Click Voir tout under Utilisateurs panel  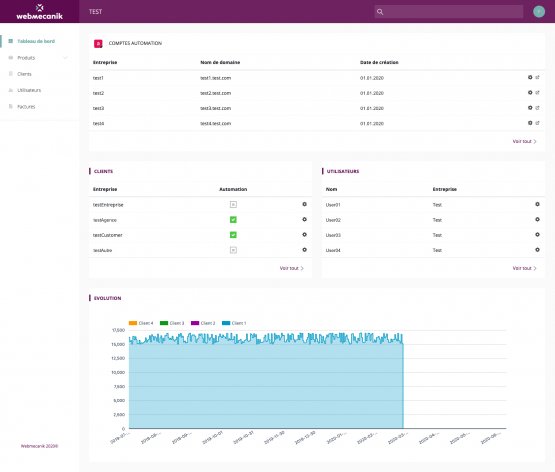click(524, 268)
